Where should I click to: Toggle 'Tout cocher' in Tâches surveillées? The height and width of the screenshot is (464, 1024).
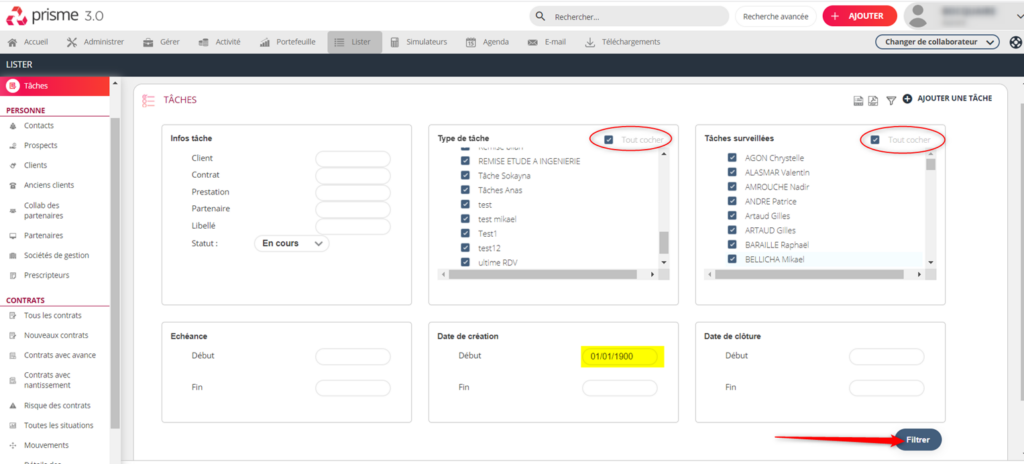[x=875, y=140]
